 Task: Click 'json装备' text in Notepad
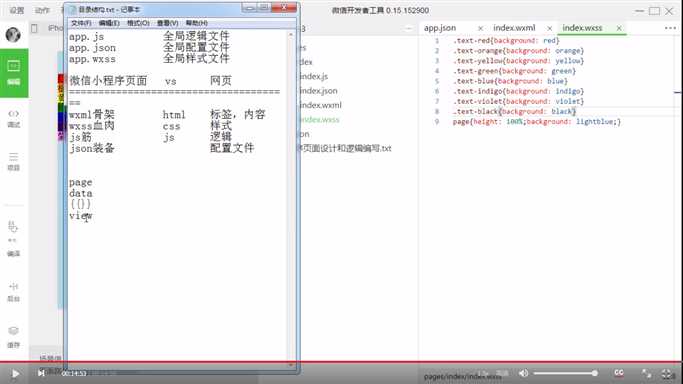[92, 148]
